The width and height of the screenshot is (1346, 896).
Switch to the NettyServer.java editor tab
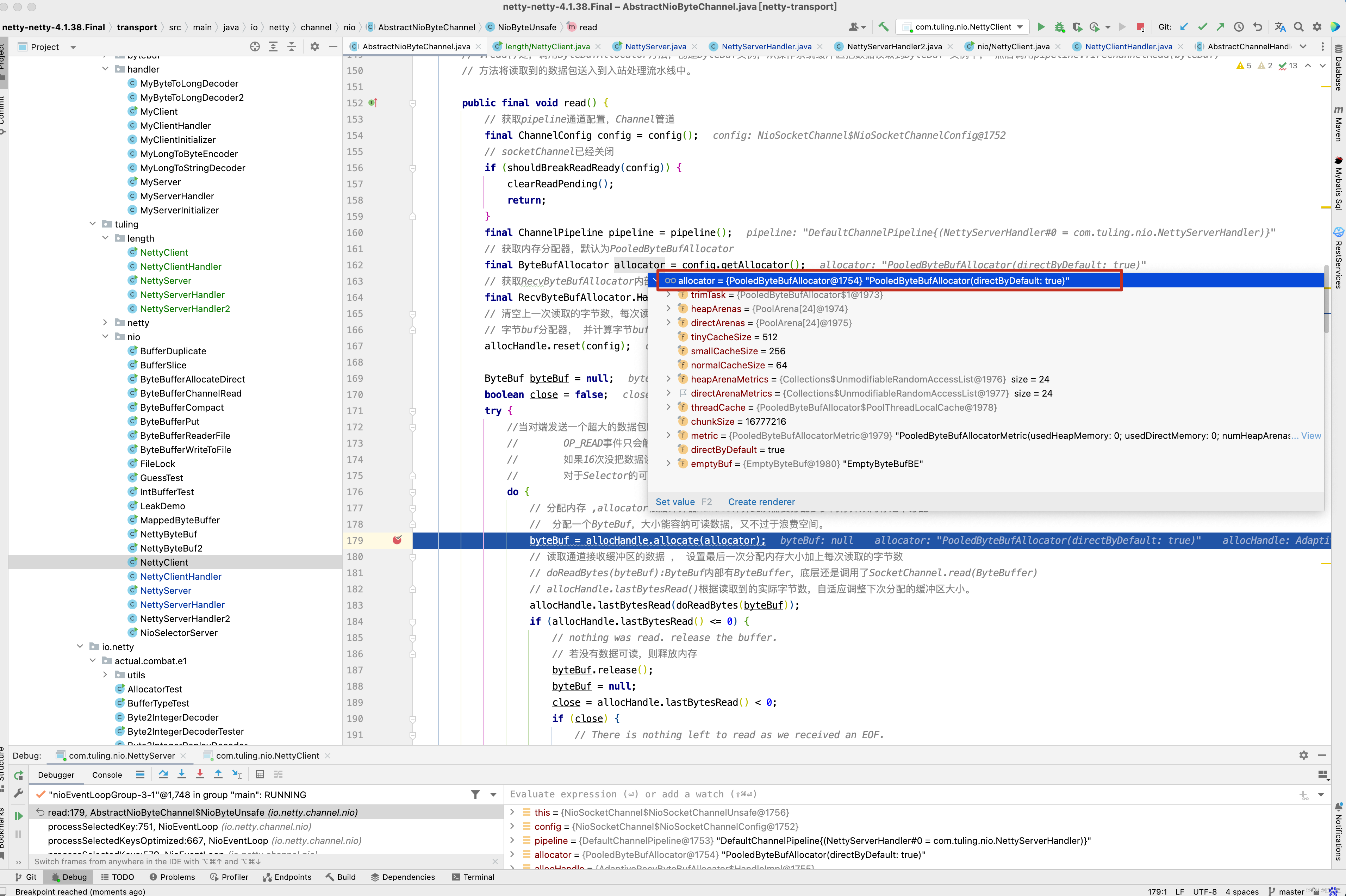tap(655, 46)
